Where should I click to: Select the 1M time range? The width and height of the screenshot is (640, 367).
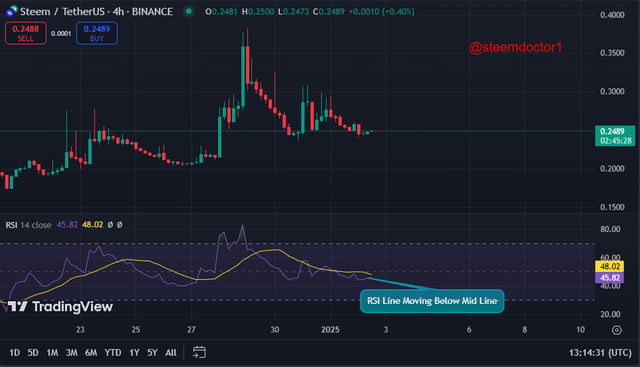pyautogui.click(x=52, y=352)
